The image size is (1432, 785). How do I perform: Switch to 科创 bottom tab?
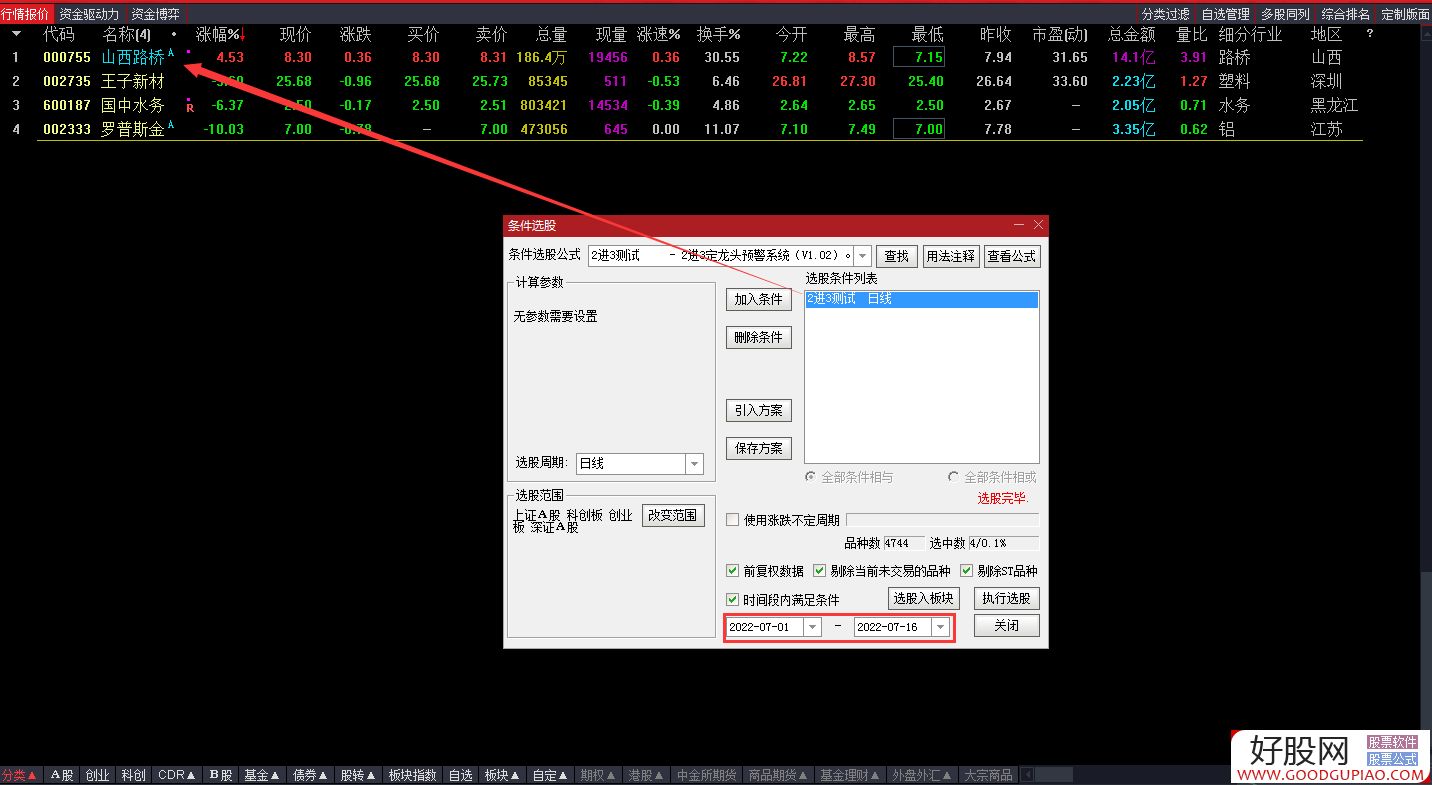click(x=133, y=775)
